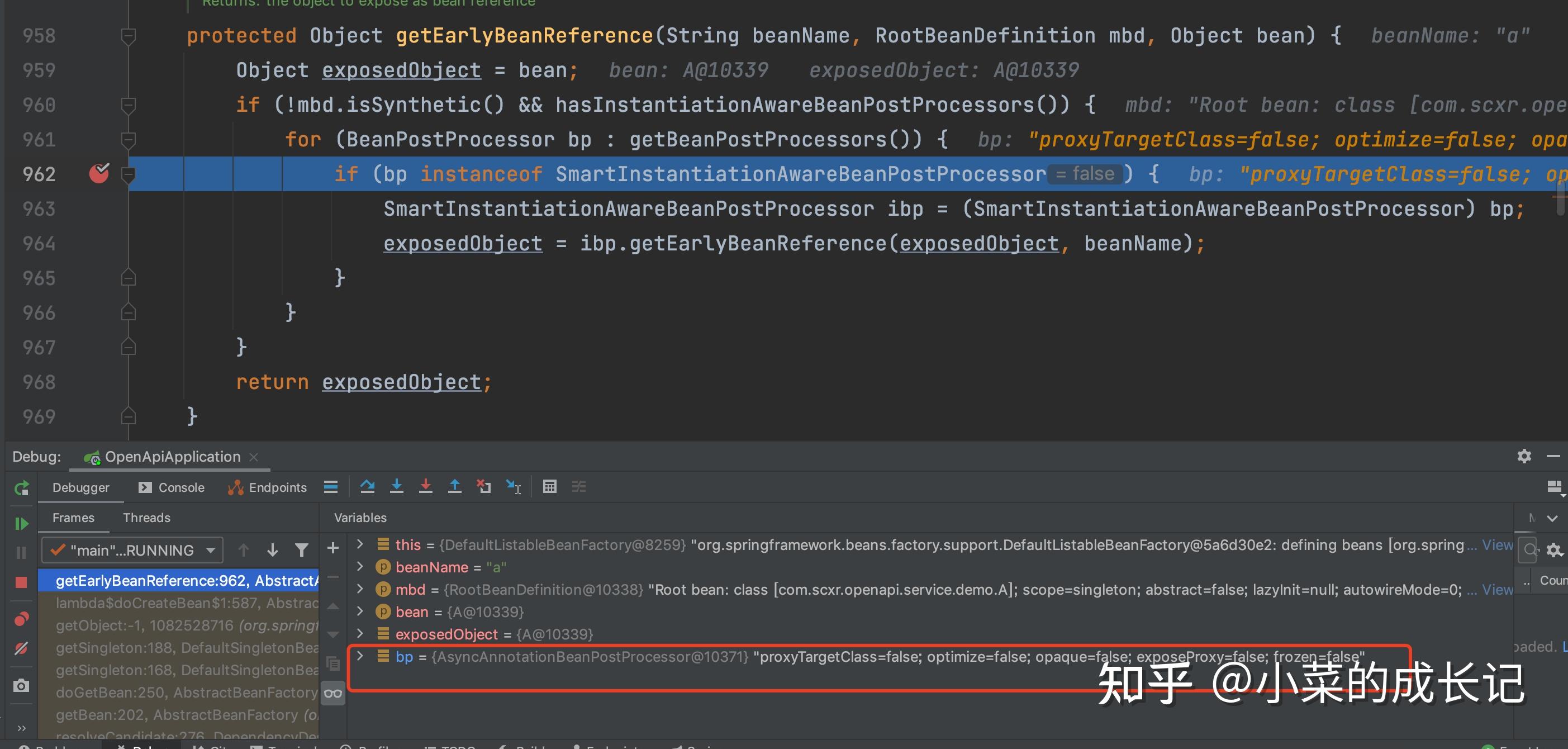Expand the mbd variable node

pyautogui.click(x=360, y=589)
